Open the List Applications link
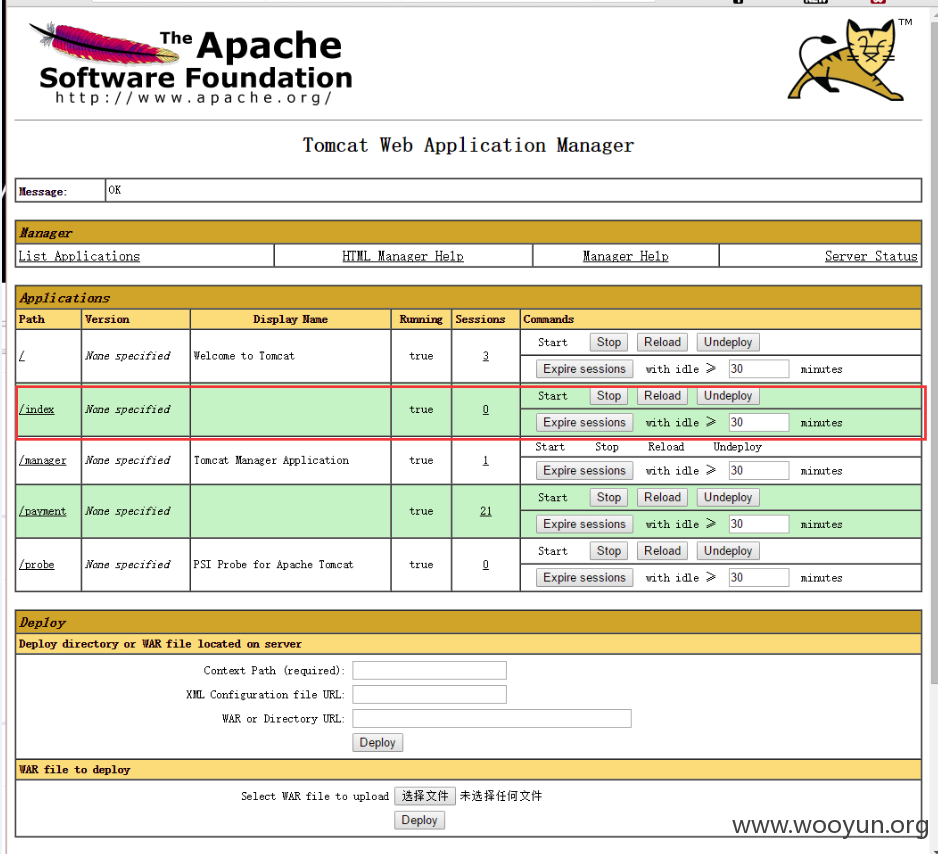Viewport: 938px width, 854px height. pyautogui.click(x=79, y=256)
